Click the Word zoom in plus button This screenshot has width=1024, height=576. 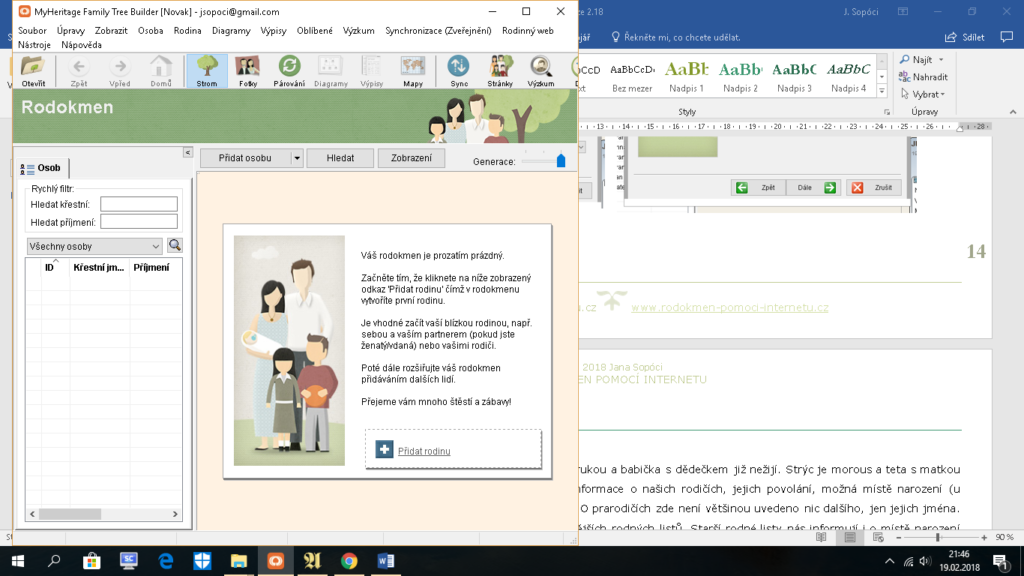coord(984,537)
